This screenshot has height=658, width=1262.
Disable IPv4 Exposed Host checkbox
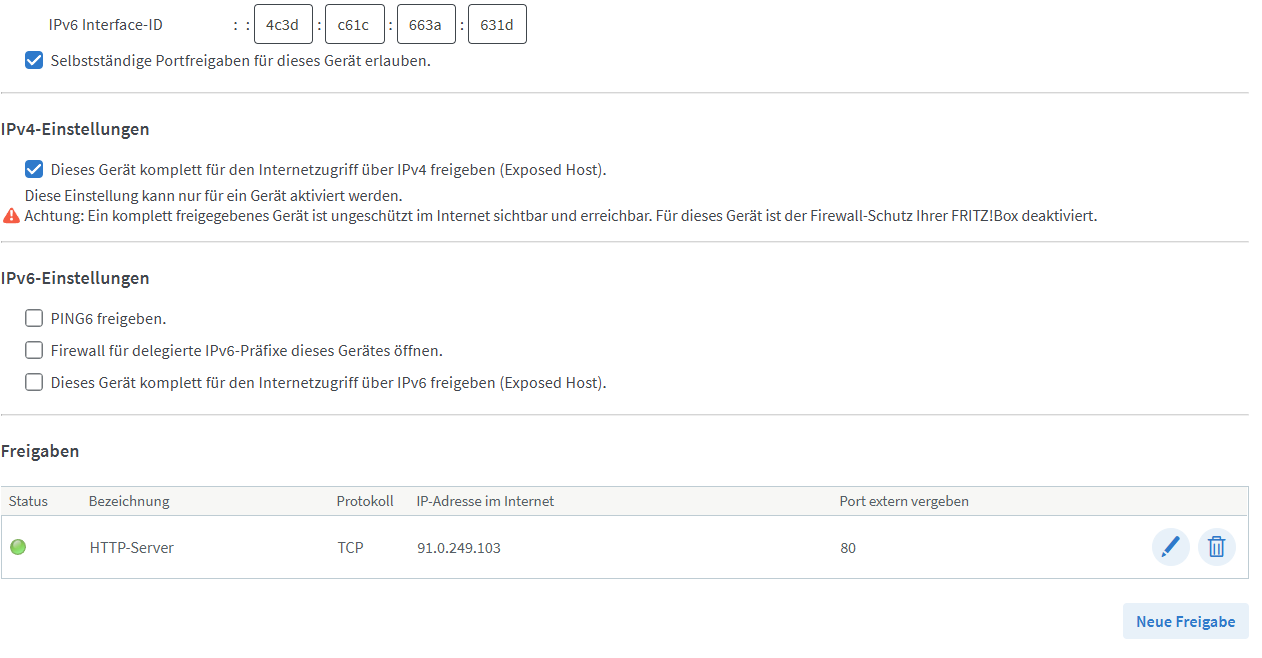(34, 169)
